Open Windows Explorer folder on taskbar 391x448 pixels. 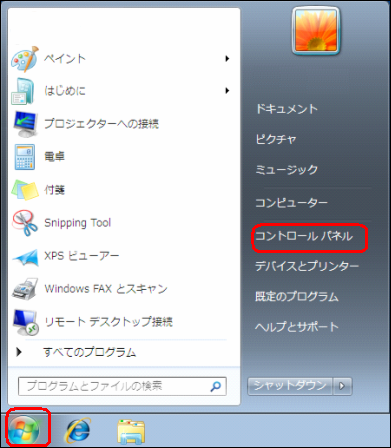click(131, 431)
